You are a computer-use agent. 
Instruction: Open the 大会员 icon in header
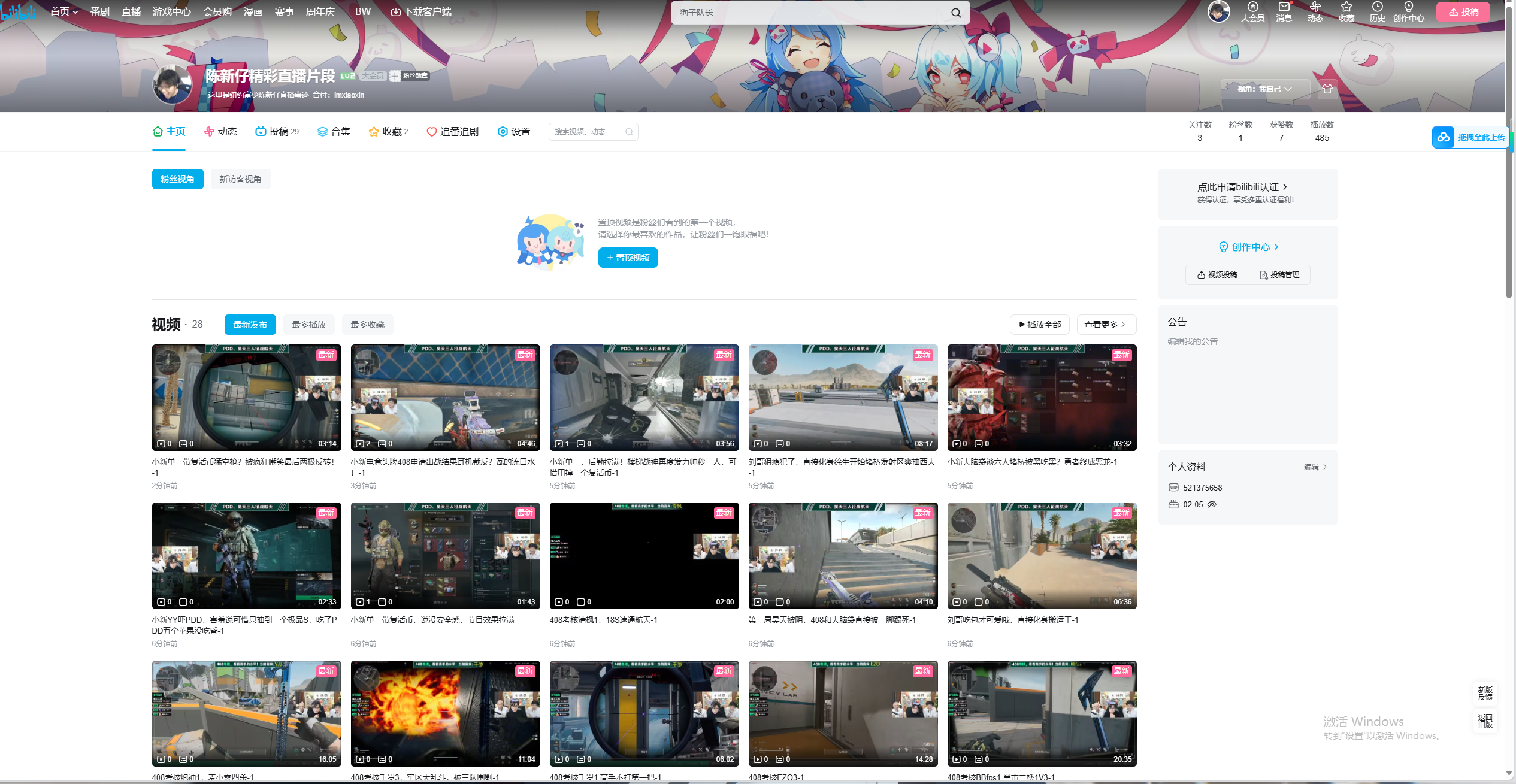tap(1252, 11)
